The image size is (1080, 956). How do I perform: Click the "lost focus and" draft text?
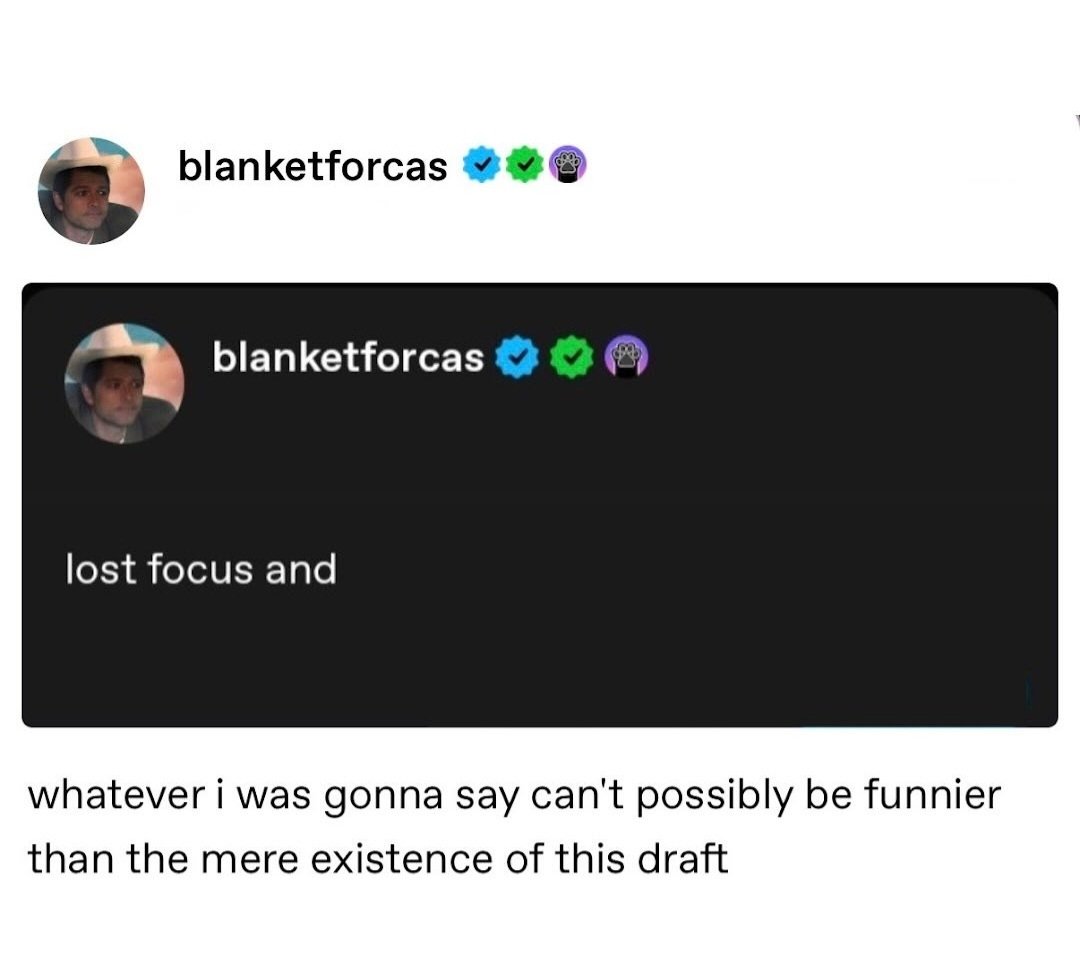201,570
